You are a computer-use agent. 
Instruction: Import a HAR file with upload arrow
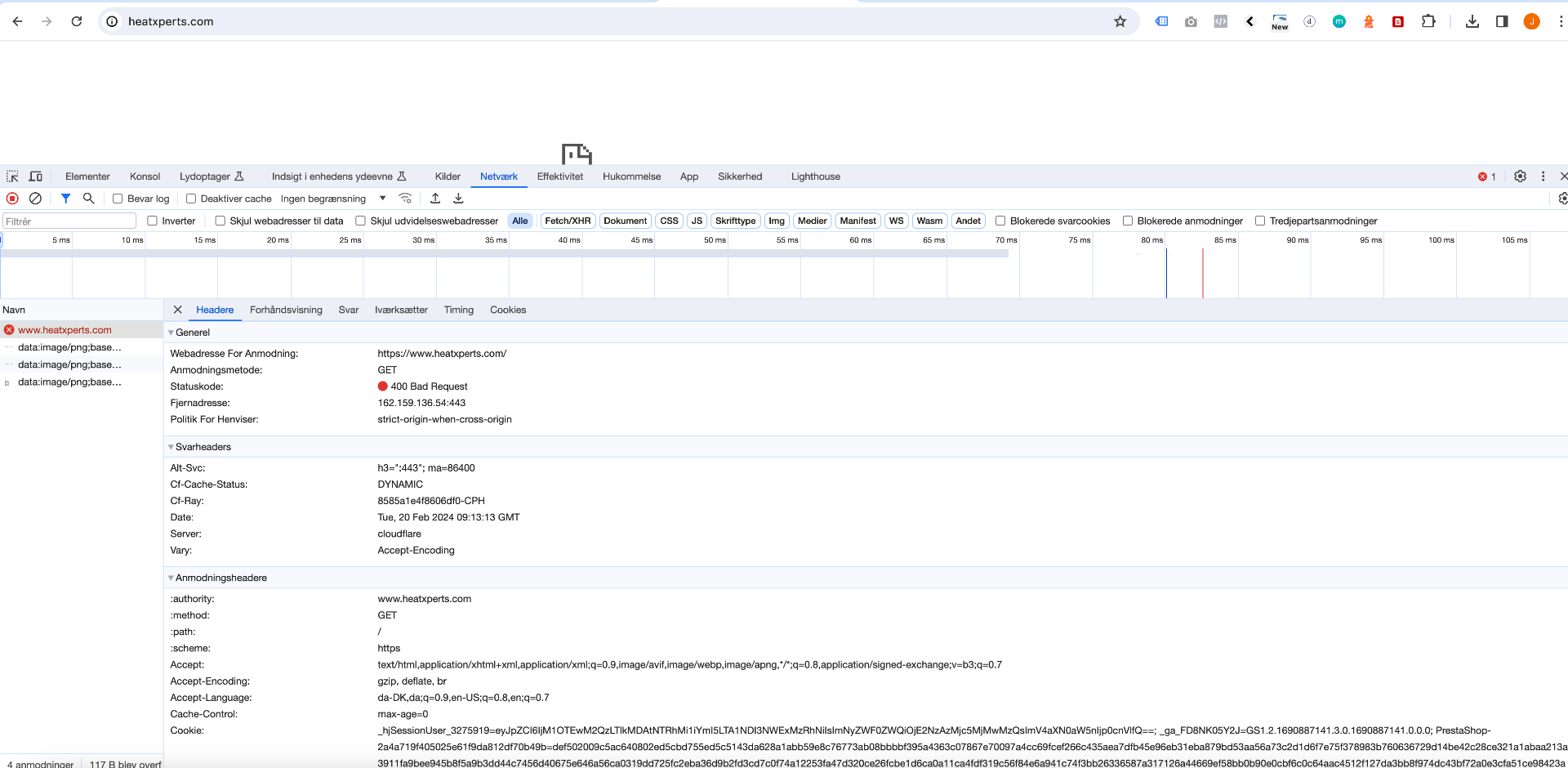tap(435, 199)
